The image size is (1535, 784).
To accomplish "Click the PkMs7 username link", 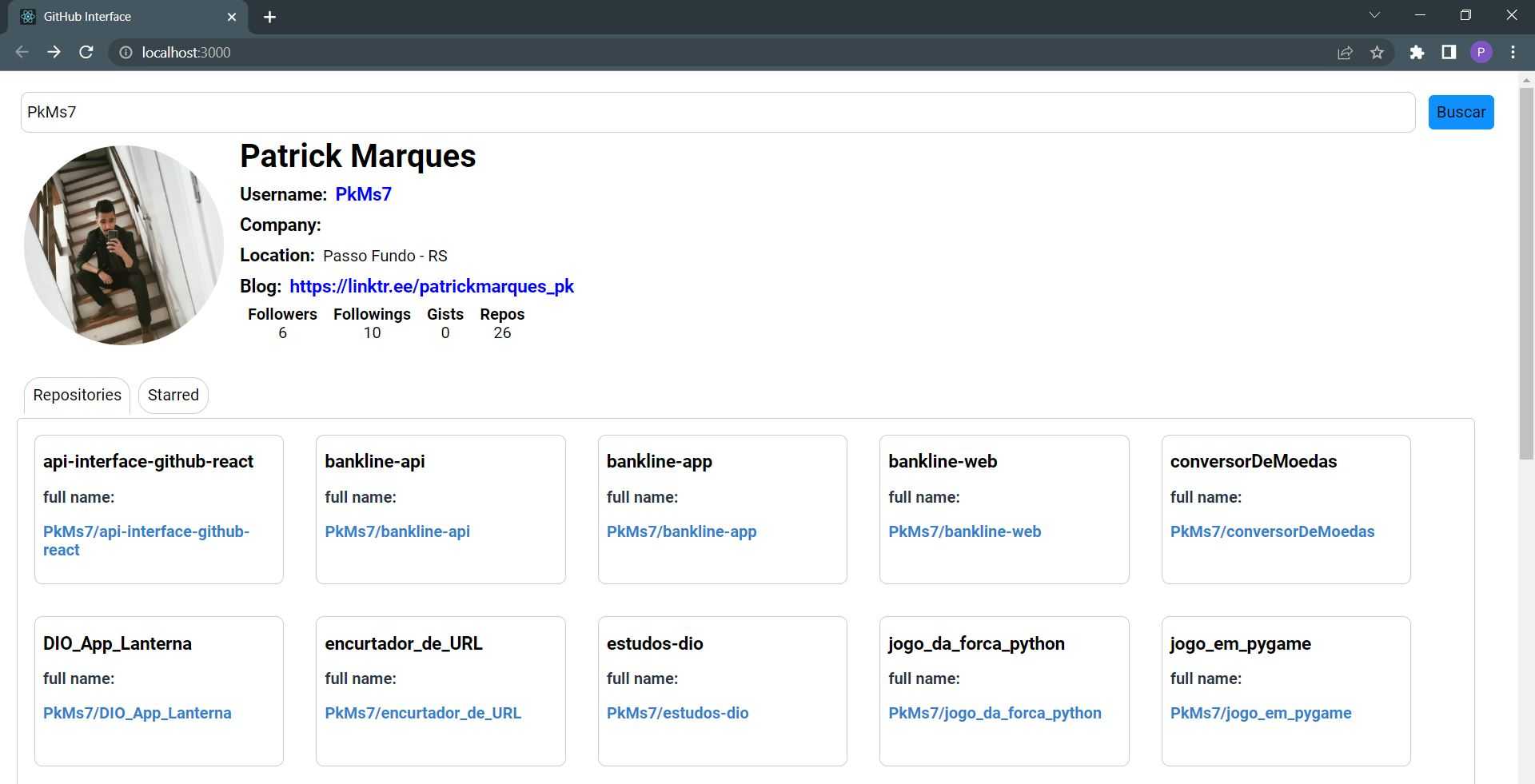I will pos(363,194).
